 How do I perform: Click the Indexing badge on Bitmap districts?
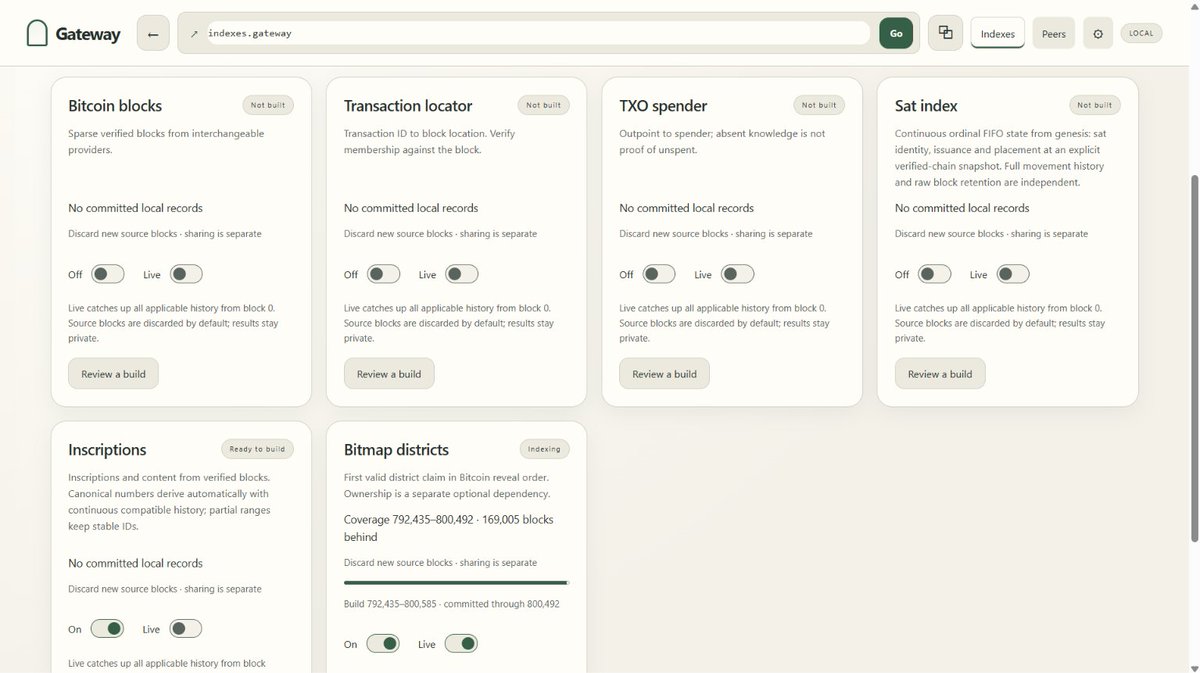click(x=545, y=449)
